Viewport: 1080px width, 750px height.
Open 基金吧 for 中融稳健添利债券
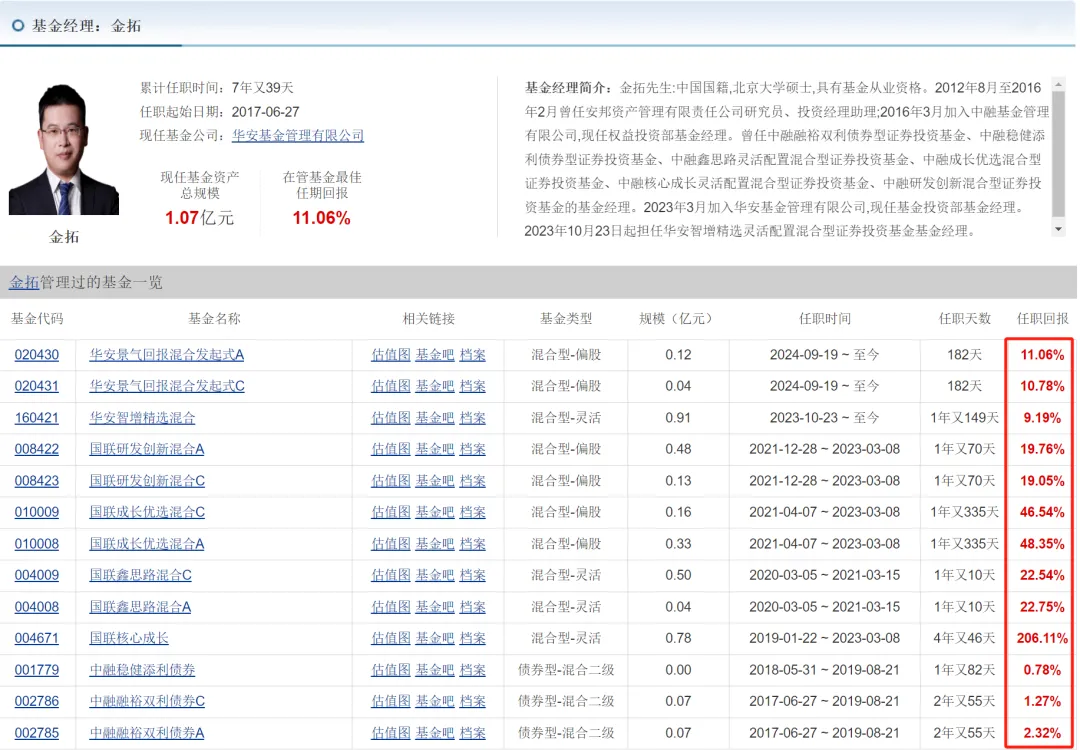click(435, 670)
